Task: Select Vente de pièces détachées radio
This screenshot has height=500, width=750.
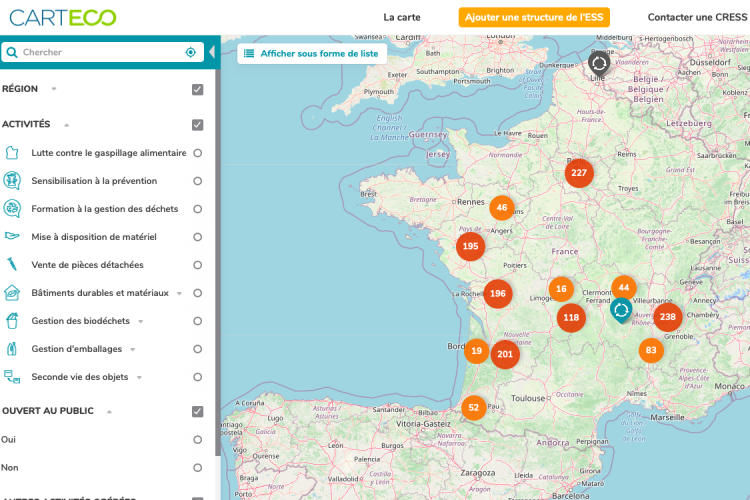Action: click(198, 265)
